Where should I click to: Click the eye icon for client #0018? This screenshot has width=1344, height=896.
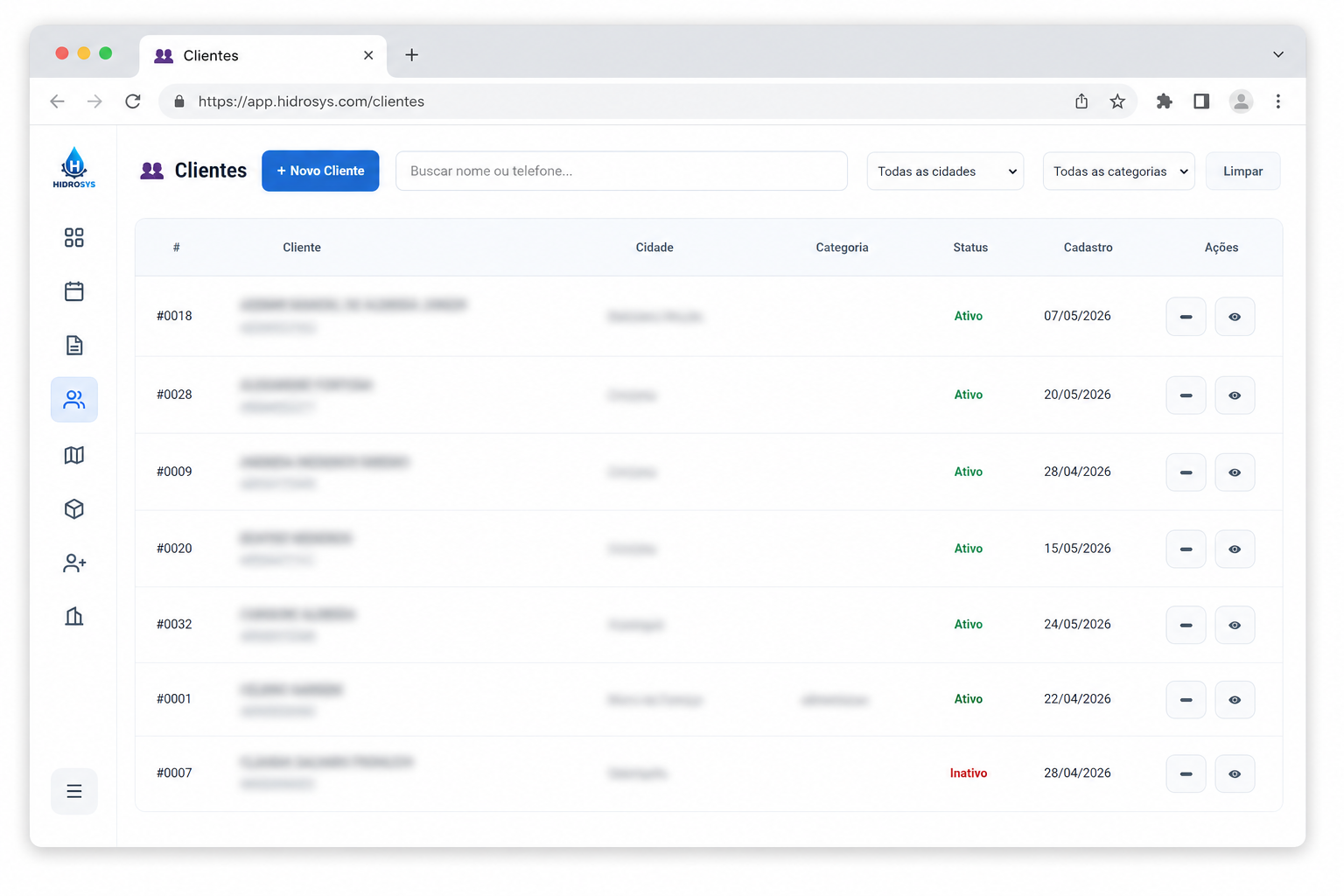(x=1235, y=317)
